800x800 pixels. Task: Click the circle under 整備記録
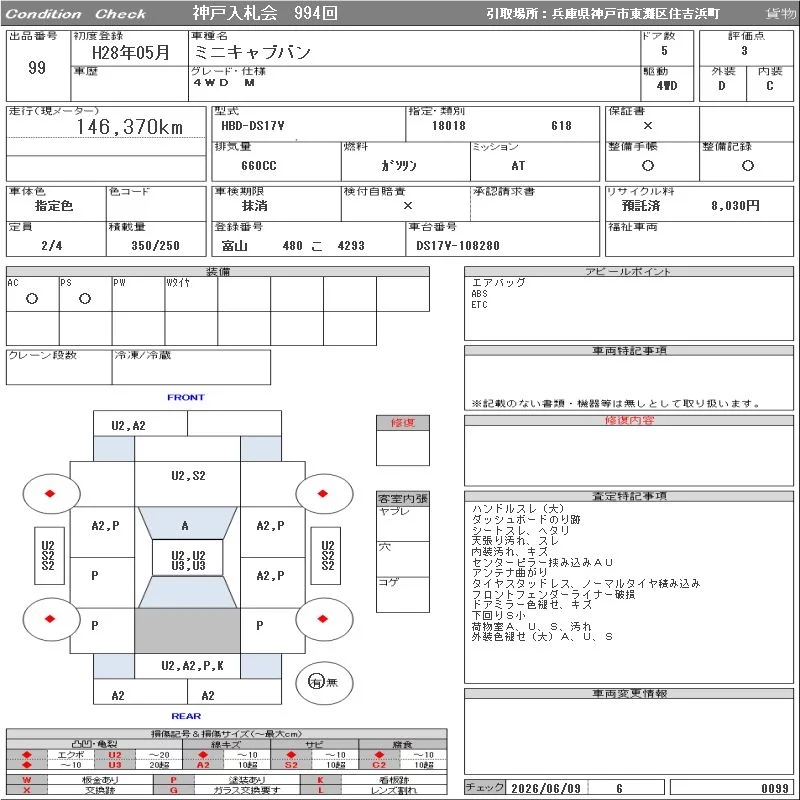pyautogui.click(x=747, y=165)
